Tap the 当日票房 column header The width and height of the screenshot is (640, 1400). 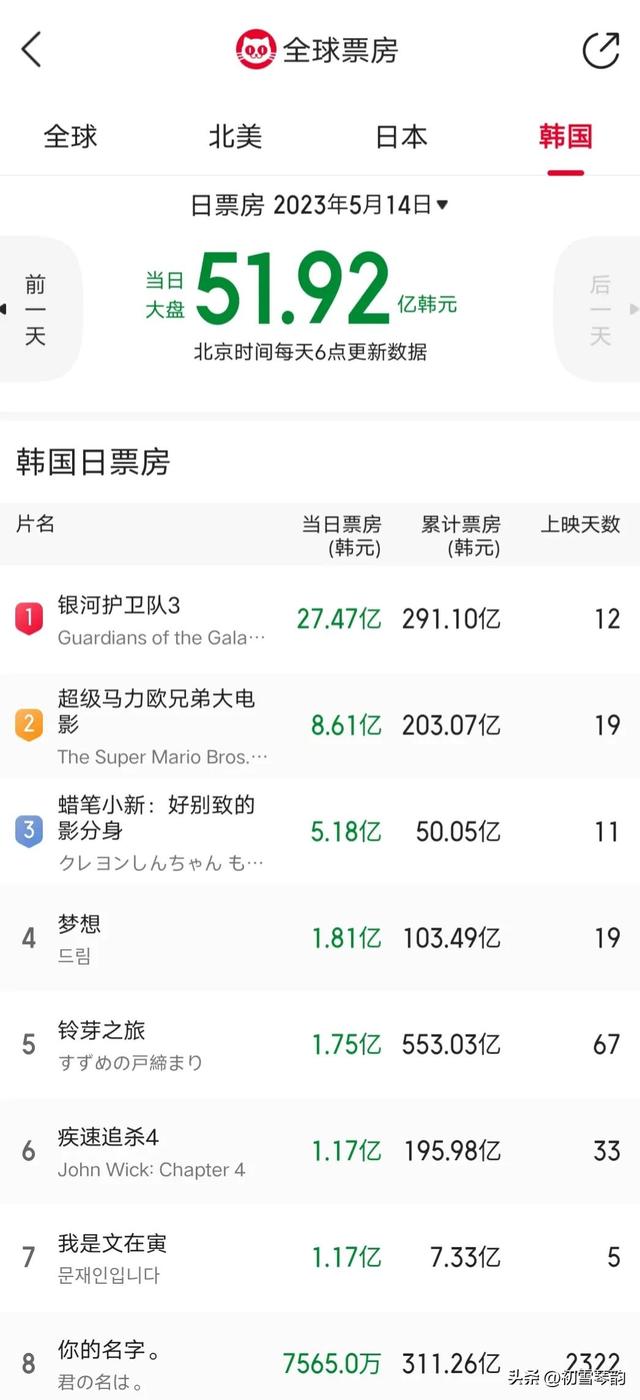341,536
